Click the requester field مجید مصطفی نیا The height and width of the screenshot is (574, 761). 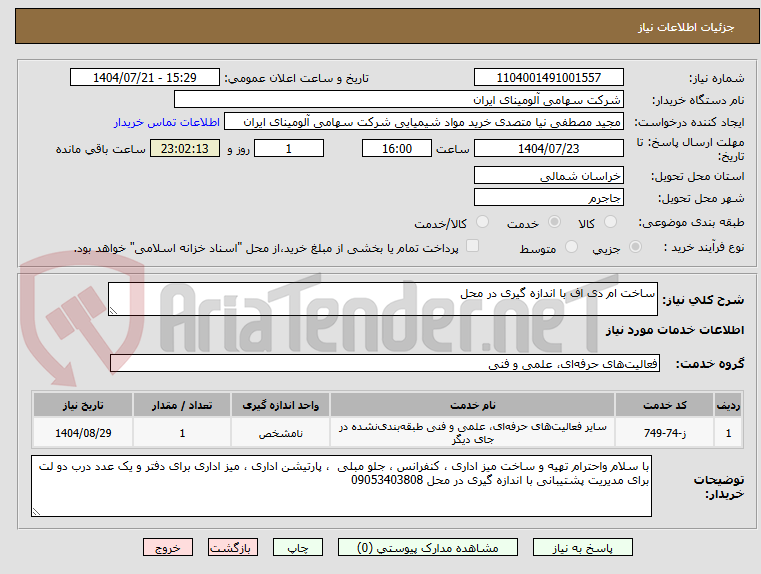click(424, 122)
